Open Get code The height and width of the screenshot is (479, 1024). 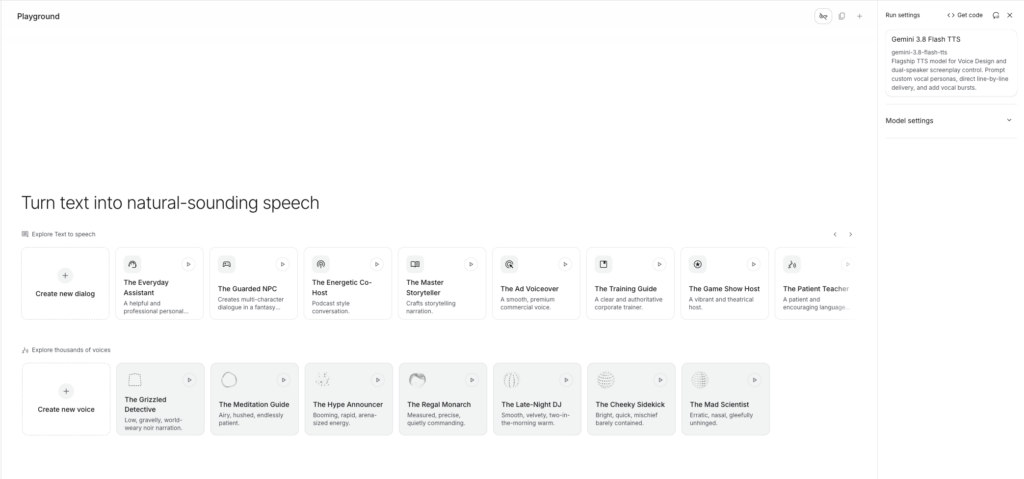click(965, 15)
